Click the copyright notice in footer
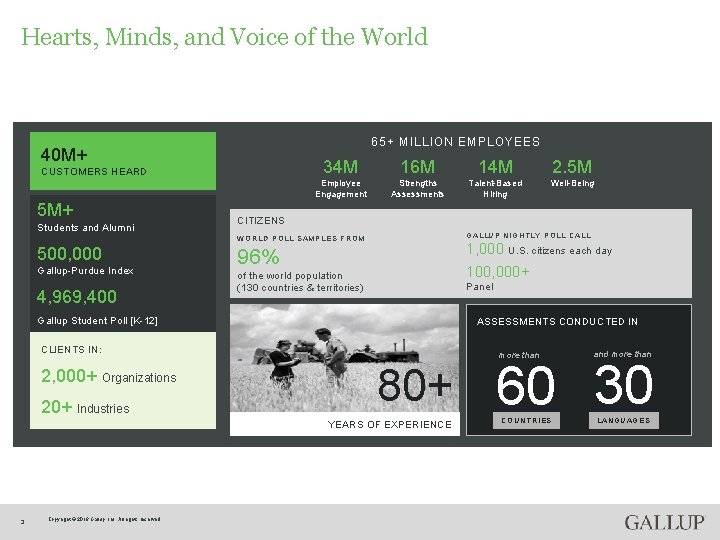 coord(104,519)
